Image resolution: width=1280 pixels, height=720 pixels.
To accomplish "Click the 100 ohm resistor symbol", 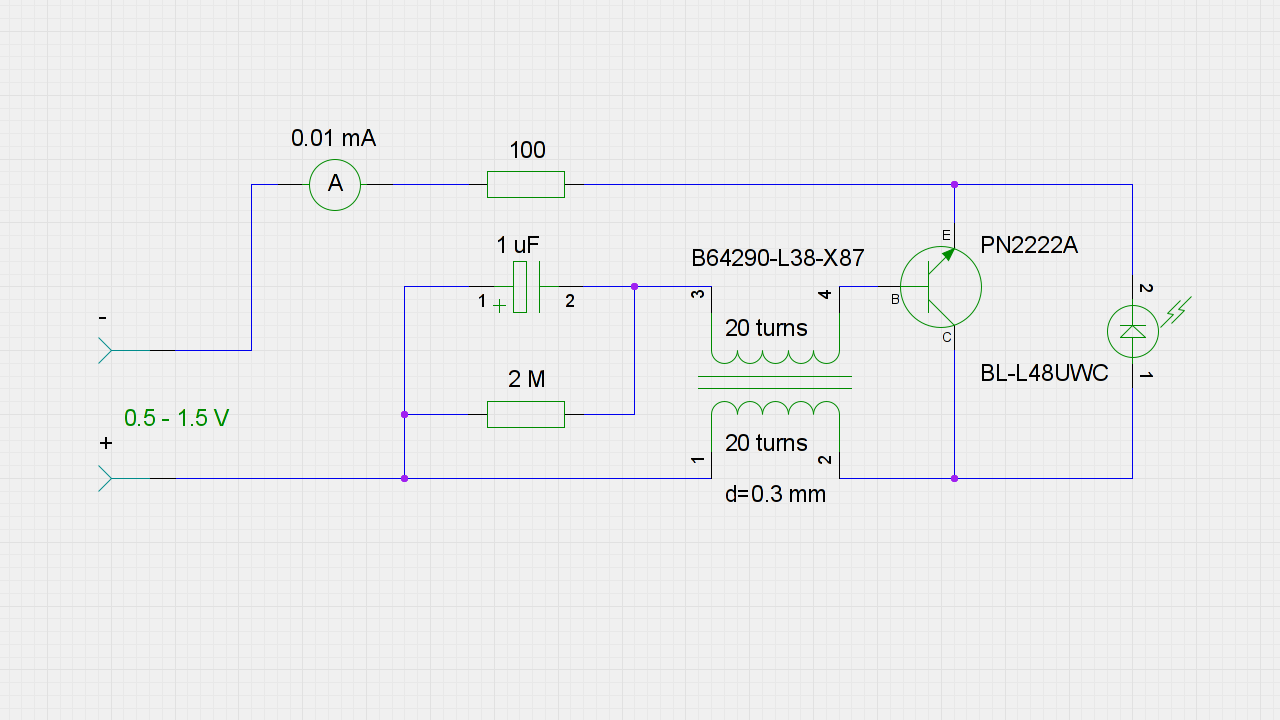I will 526,184.
